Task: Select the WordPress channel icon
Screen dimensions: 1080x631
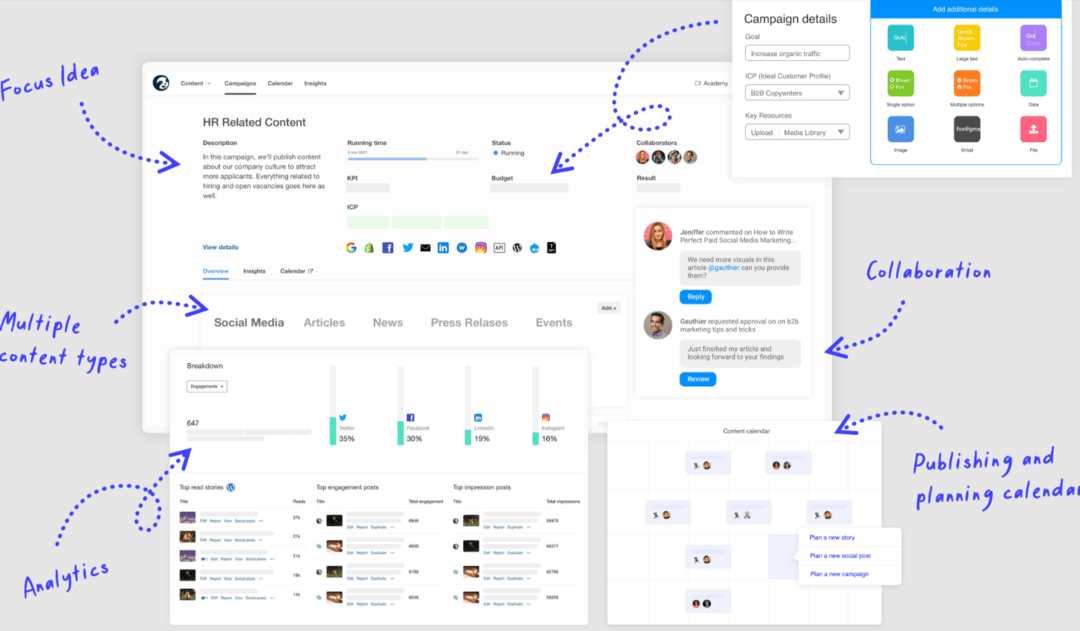Action: [516, 247]
